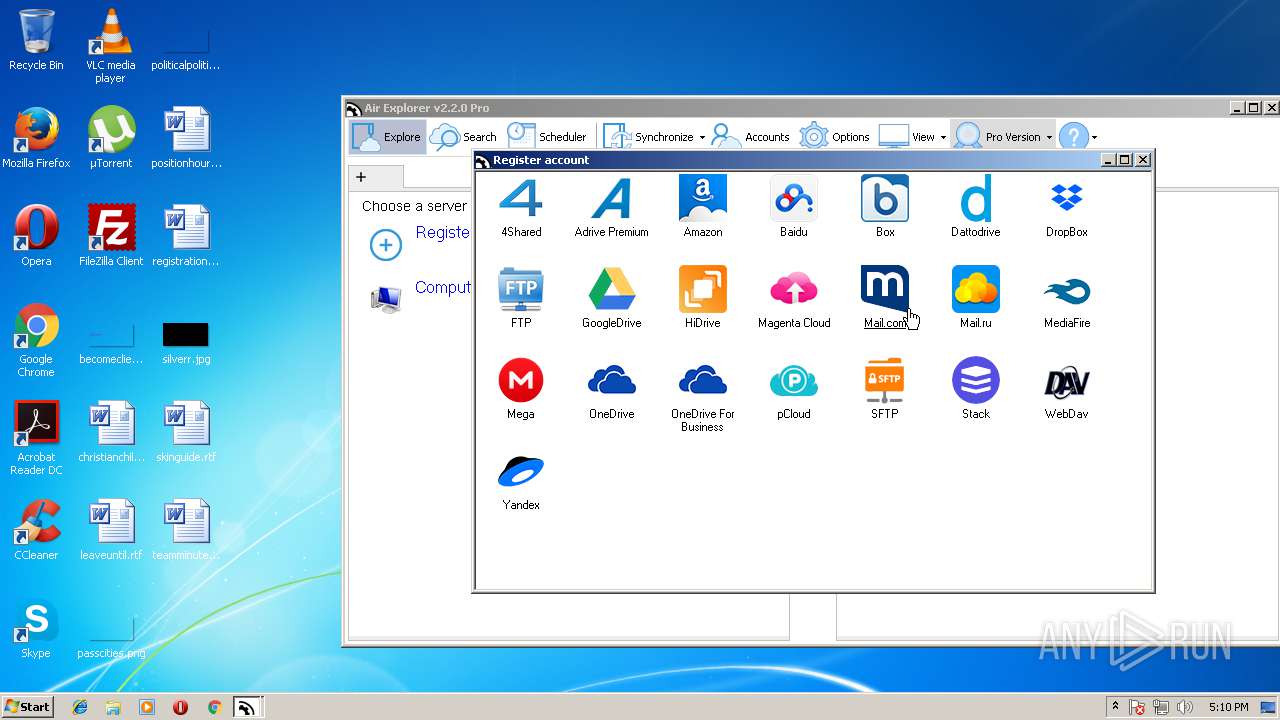Select the skinguide.rtf desktop file
Viewport: 1280px width, 720px height.
[186, 432]
